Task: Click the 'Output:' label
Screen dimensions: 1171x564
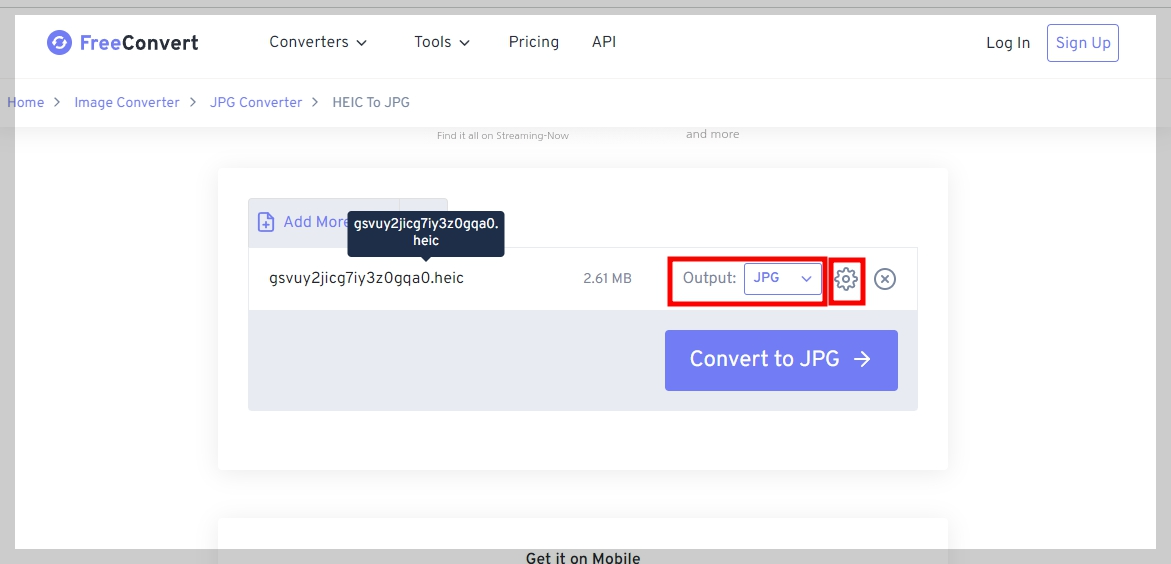Action: [709, 278]
